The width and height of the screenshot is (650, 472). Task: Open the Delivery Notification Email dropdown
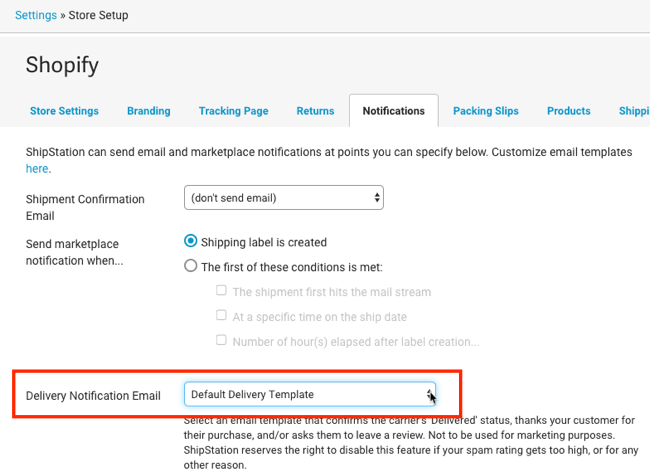click(310, 394)
